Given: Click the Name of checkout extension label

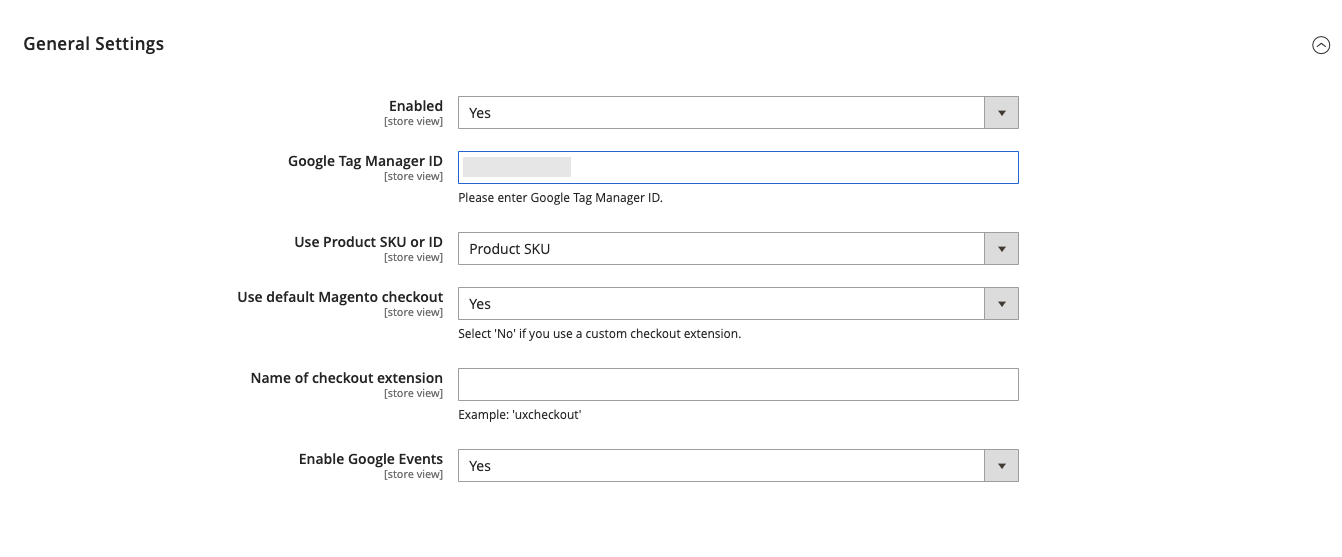Looking at the screenshot, I should [x=346, y=378].
